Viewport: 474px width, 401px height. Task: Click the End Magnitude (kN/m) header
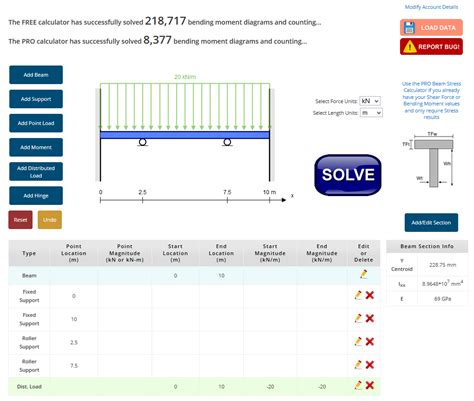point(323,254)
